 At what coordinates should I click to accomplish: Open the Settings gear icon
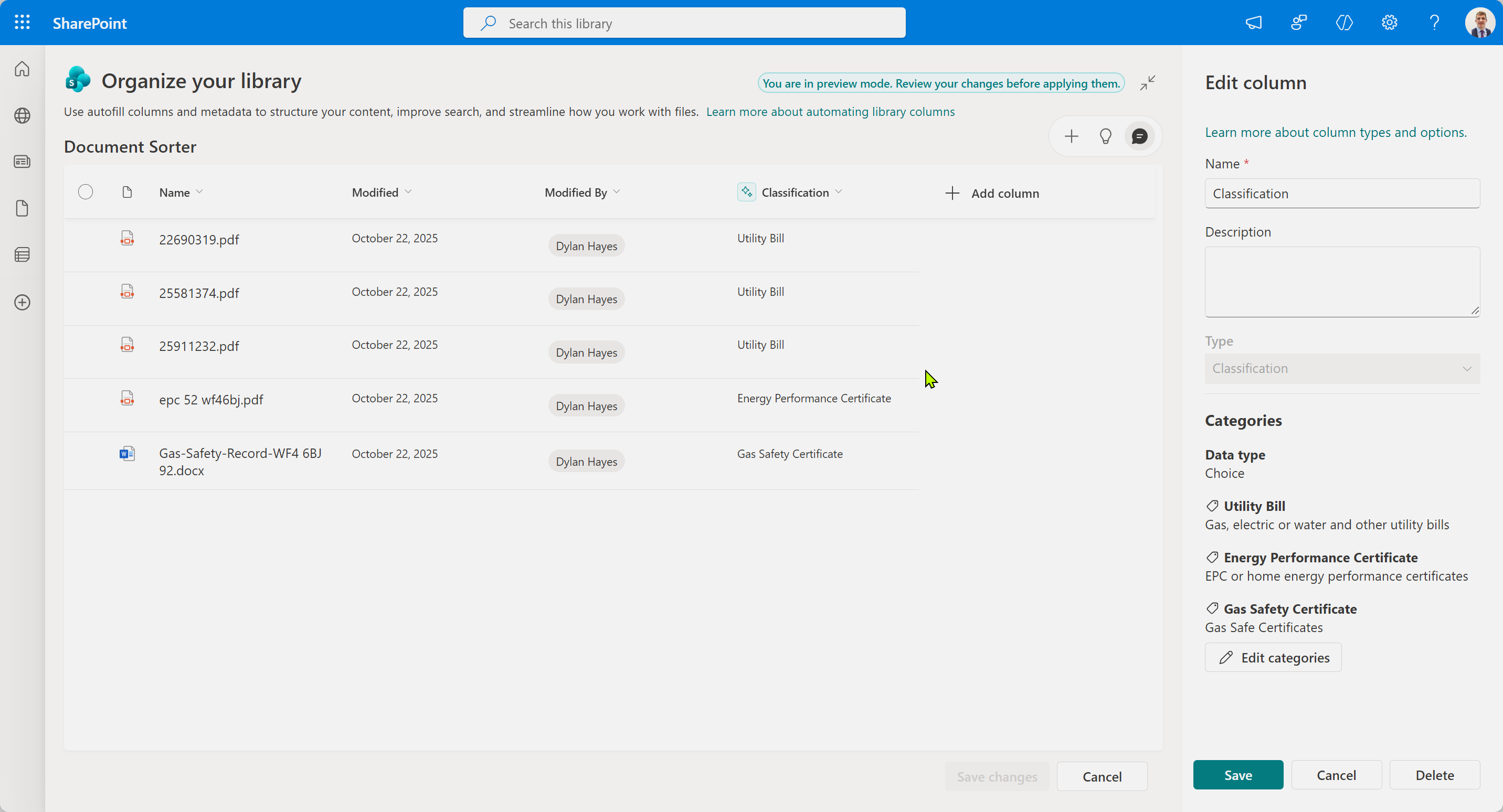(1389, 23)
